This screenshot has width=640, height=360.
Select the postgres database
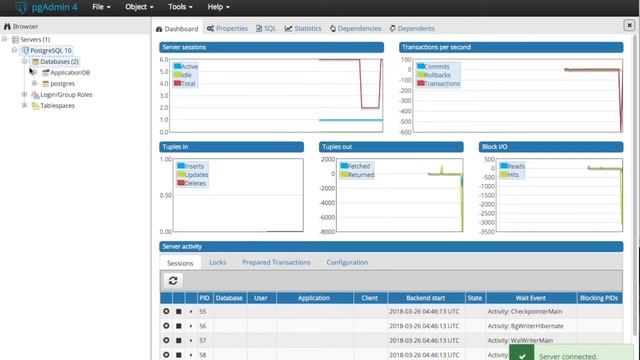[x=62, y=84]
